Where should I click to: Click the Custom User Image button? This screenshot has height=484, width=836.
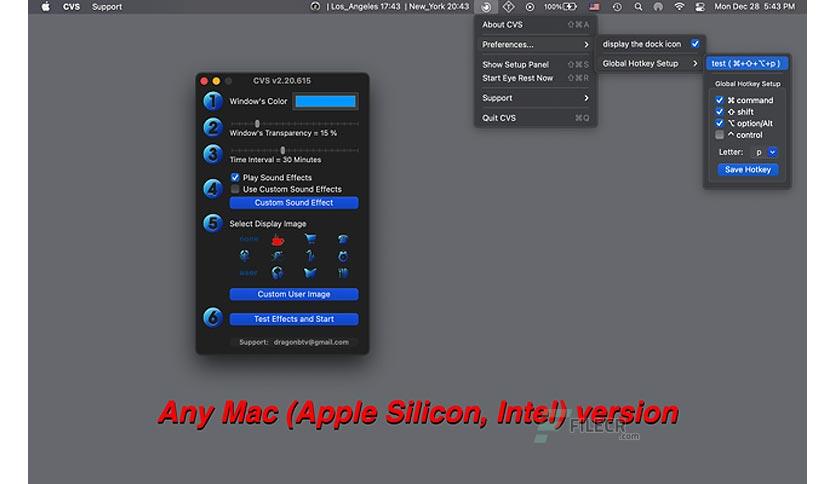coord(294,294)
